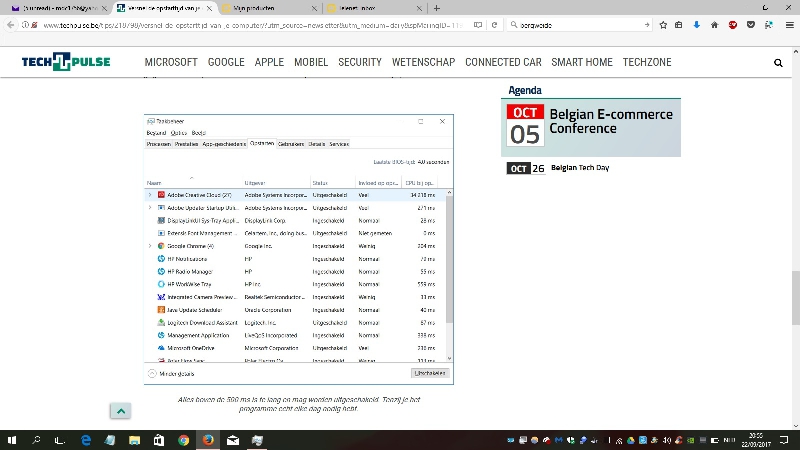This screenshot has width=800, height=450.
Task: Bookmark this page with the star icon
Action: pos(661,24)
